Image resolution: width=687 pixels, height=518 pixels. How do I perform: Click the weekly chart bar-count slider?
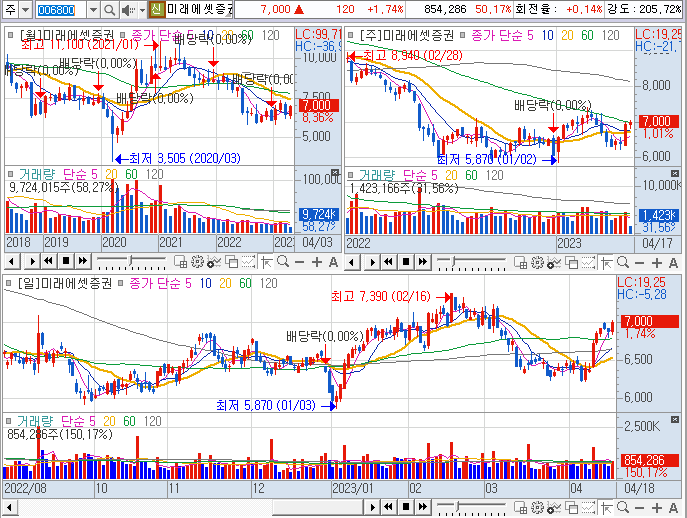pos(471,262)
